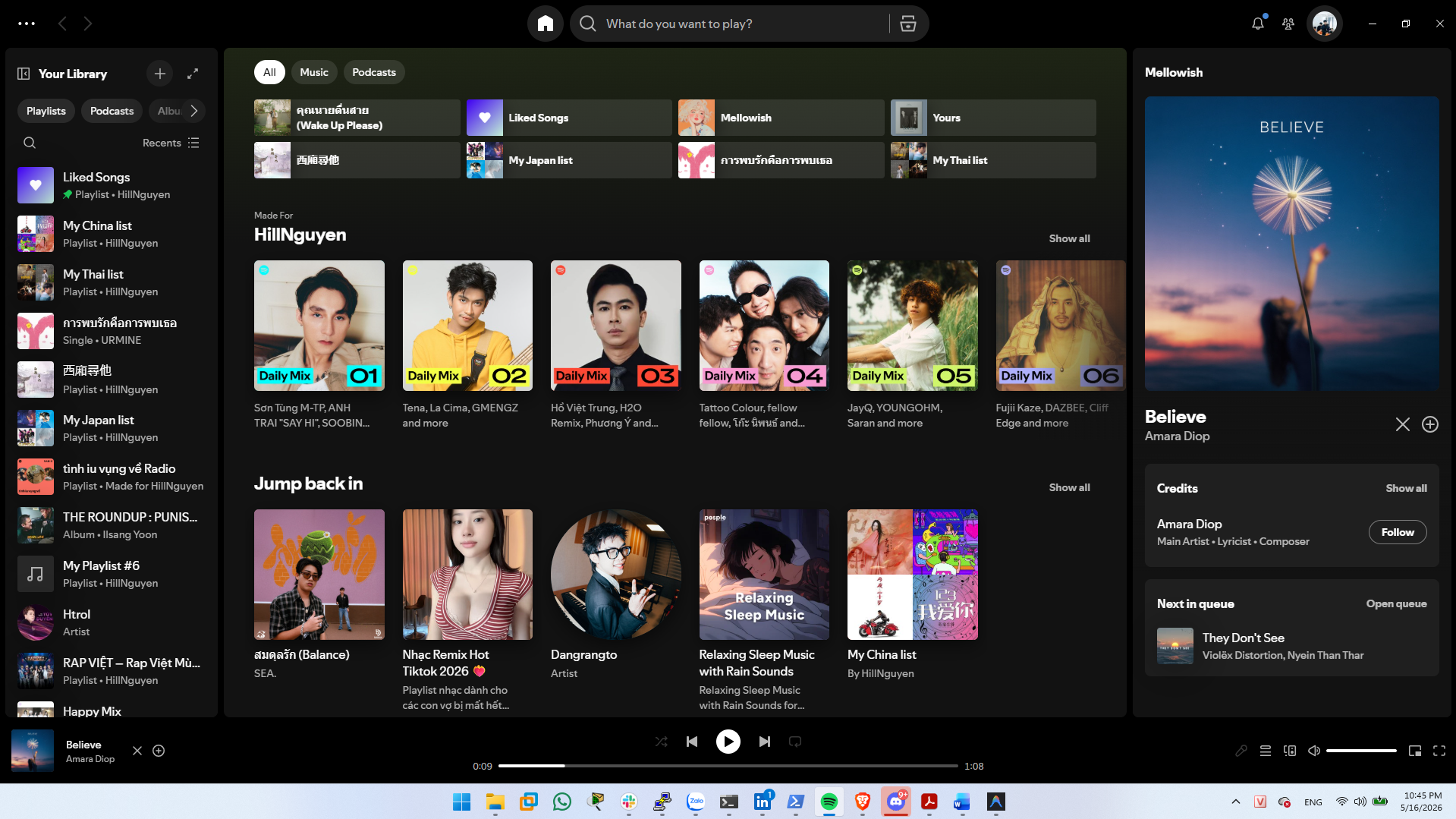Viewport: 1456px width, 819px height.
Task: Open My Japan list shortcut tile
Action: pos(569,160)
